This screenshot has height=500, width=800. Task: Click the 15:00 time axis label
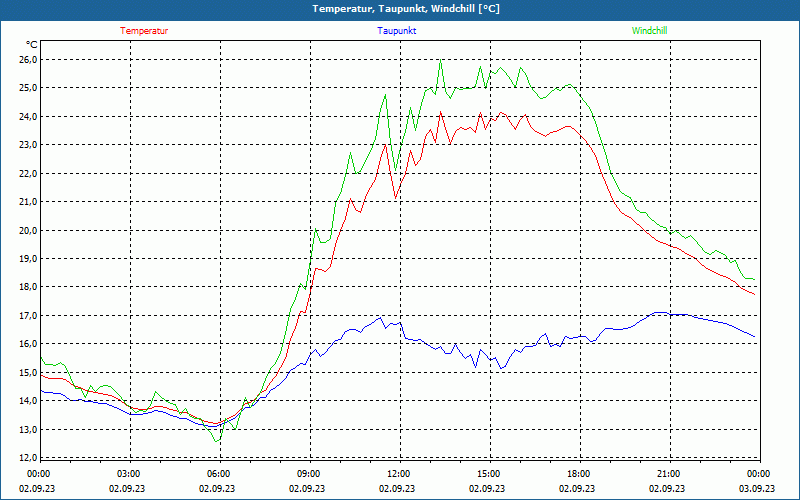pos(488,474)
